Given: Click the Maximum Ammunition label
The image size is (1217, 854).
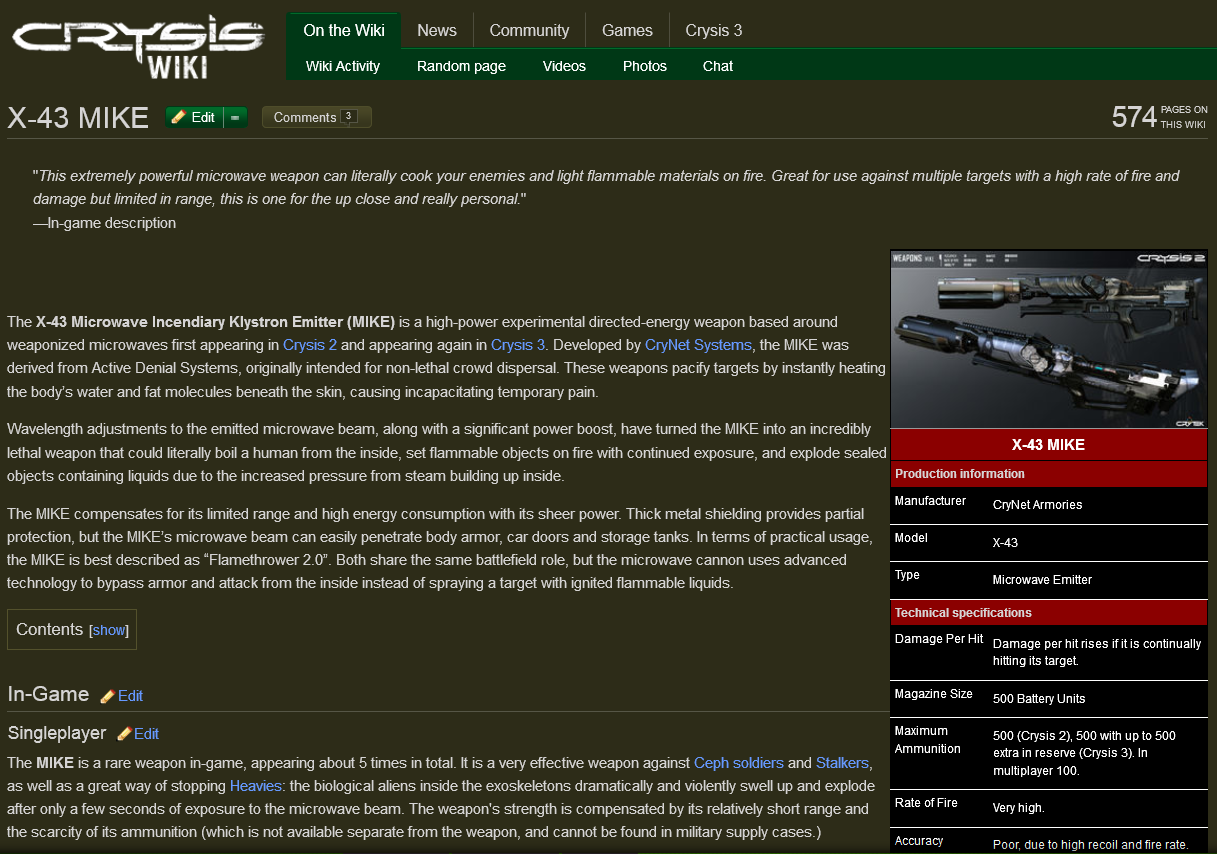Looking at the screenshot, I should pyautogui.click(x=928, y=740).
